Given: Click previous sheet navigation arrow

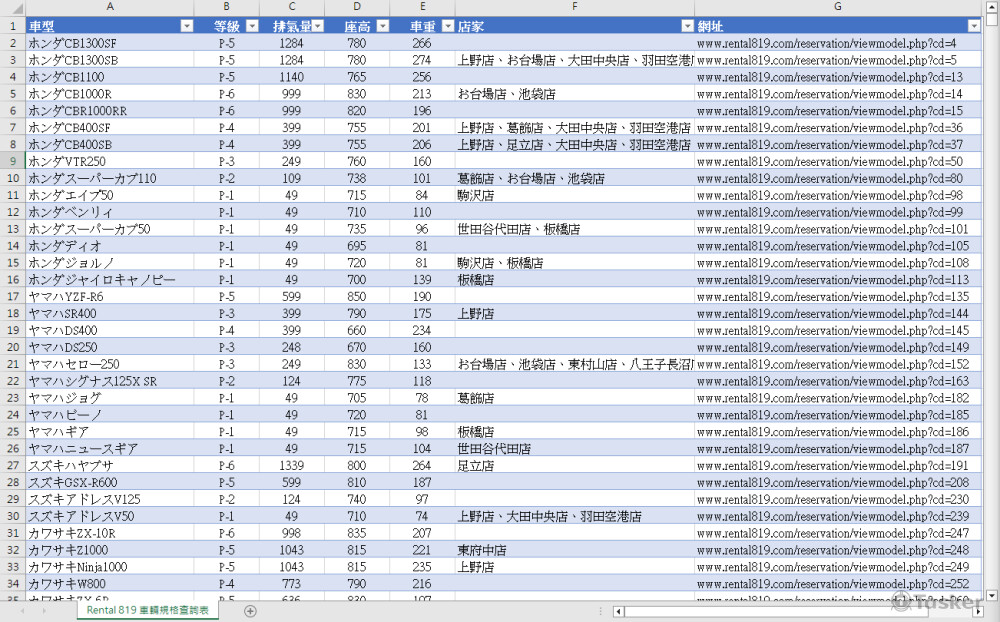Looking at the screenshot, I should coord(22,610).
